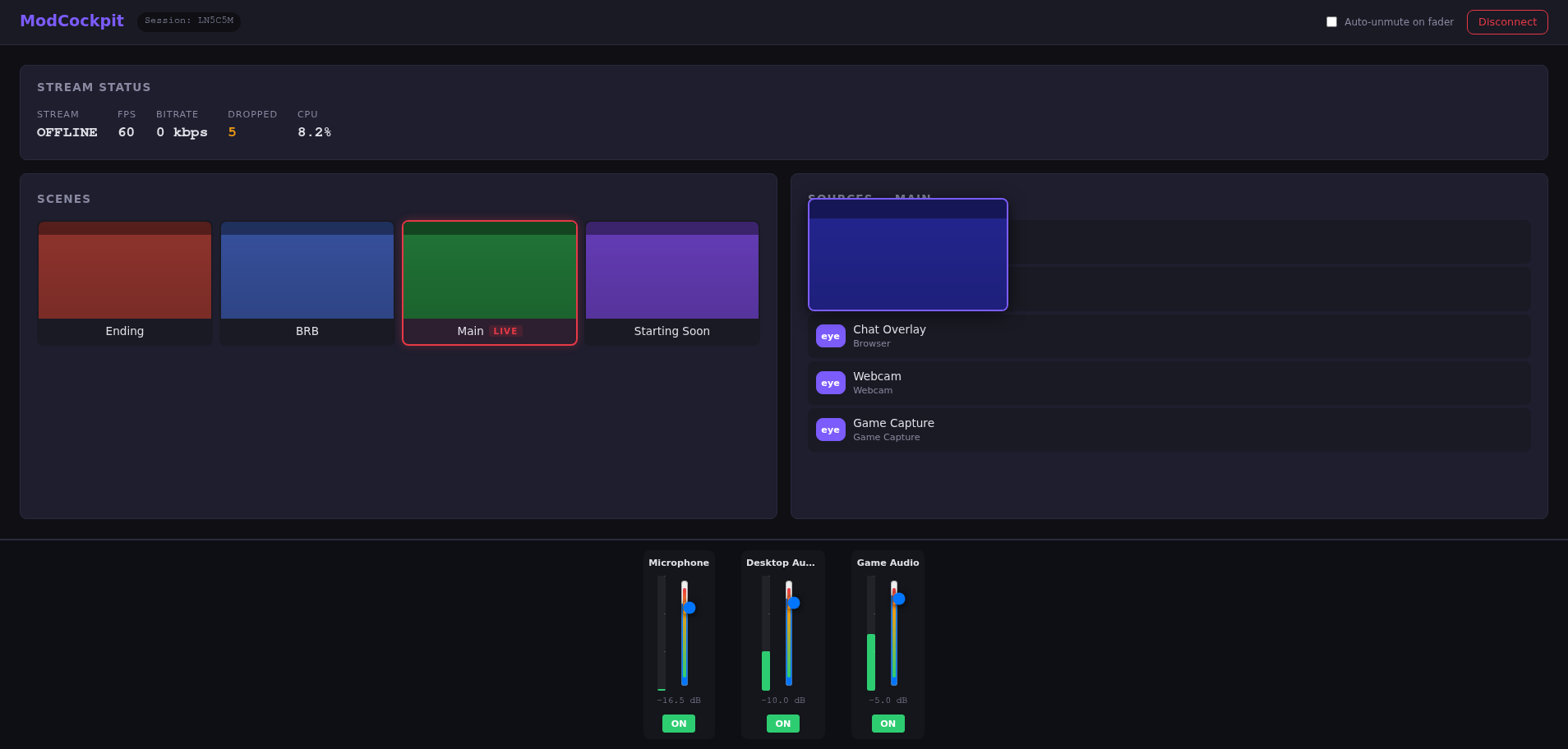The height and width of the screenshot is (749, 1568).
Task: Turn off the Microphone channel
Action: click(678, 723)
